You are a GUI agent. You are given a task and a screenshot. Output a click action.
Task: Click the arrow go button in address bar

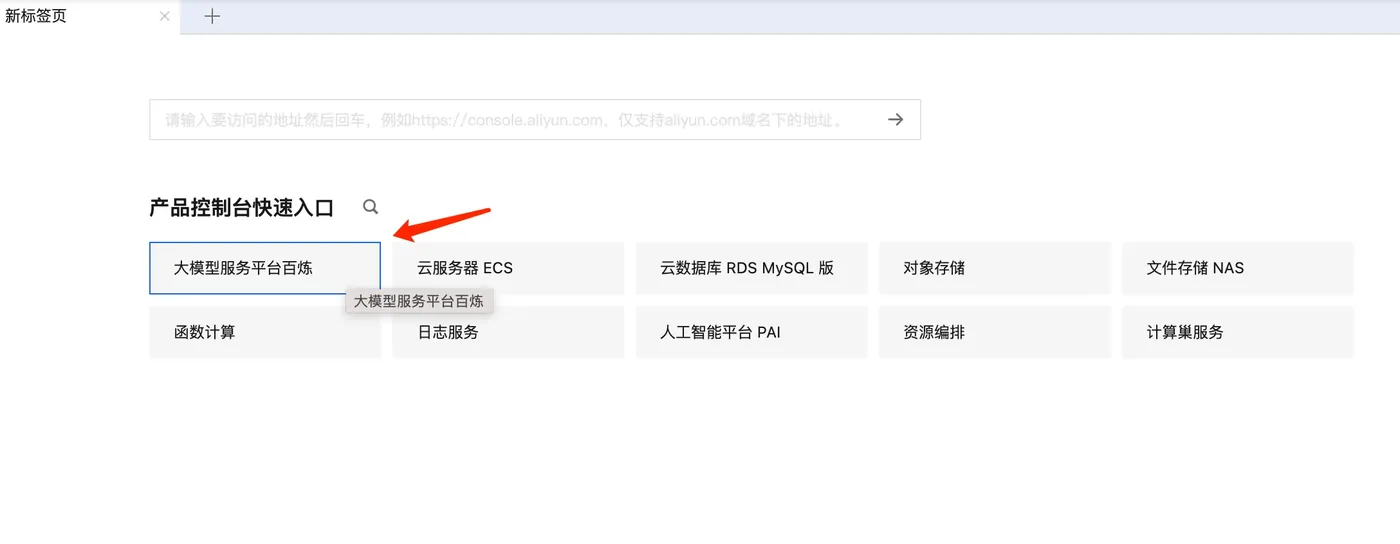(x=896, y=119)
